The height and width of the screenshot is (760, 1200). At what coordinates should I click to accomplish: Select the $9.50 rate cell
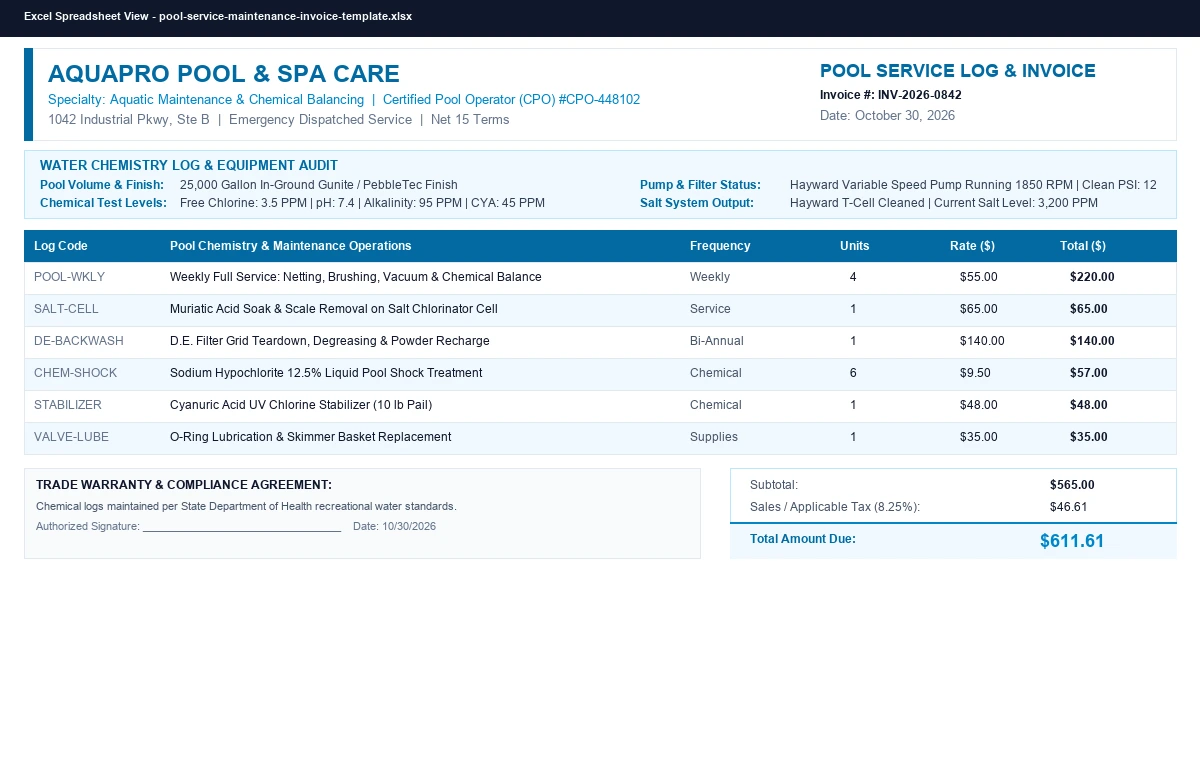[x=975, y=373]
